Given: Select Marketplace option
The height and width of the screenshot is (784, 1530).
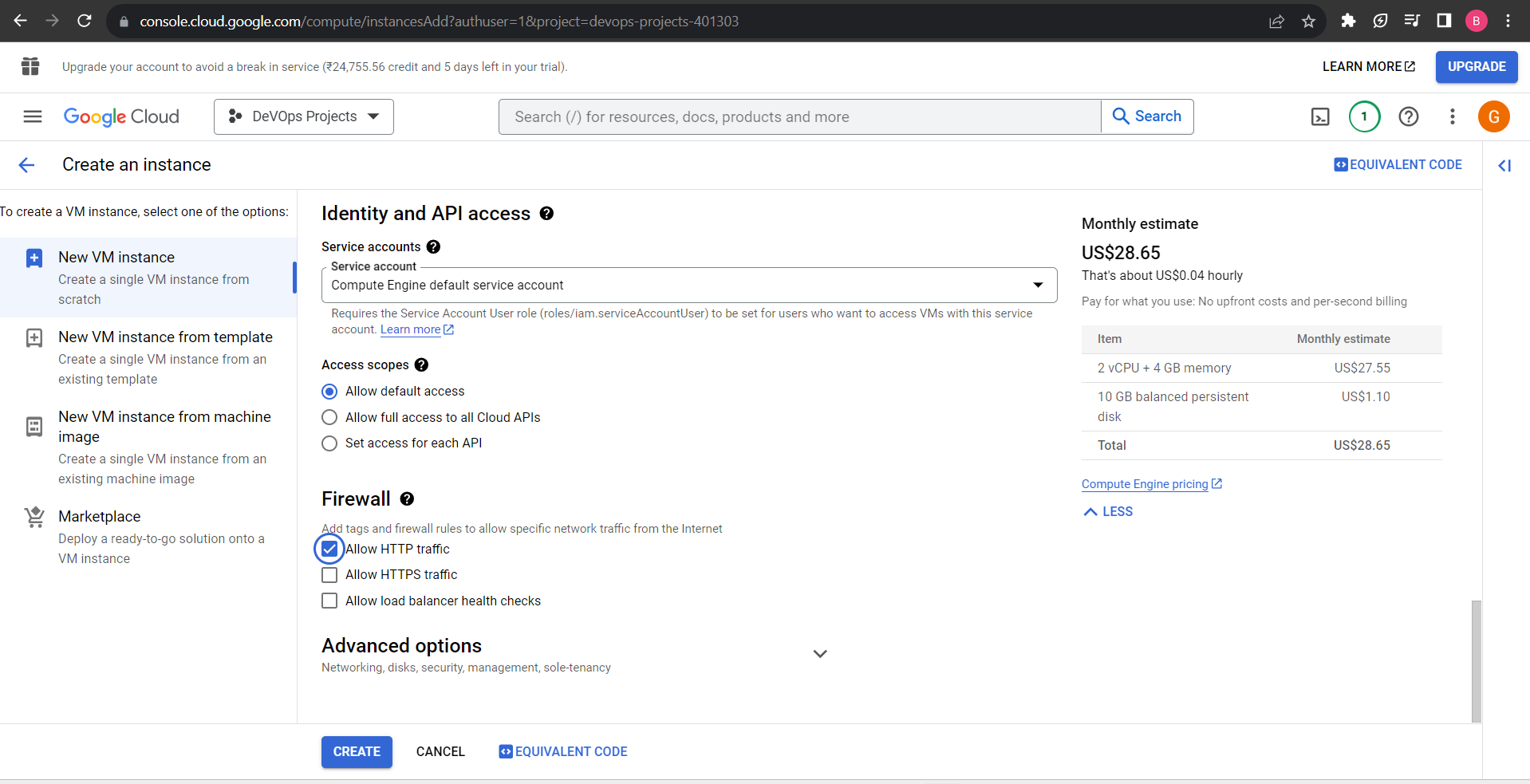Looking at the screenshot, I should [x=148, y=537].
